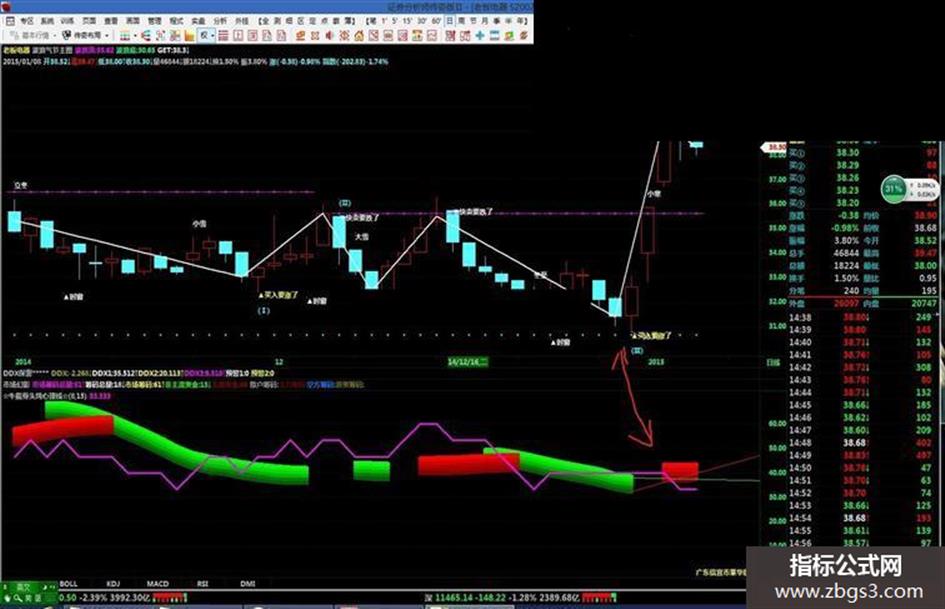The height and width of the screenshot is (609, 945).
Task: Switch chart to 15-minute period
Action: pos(407,21)
